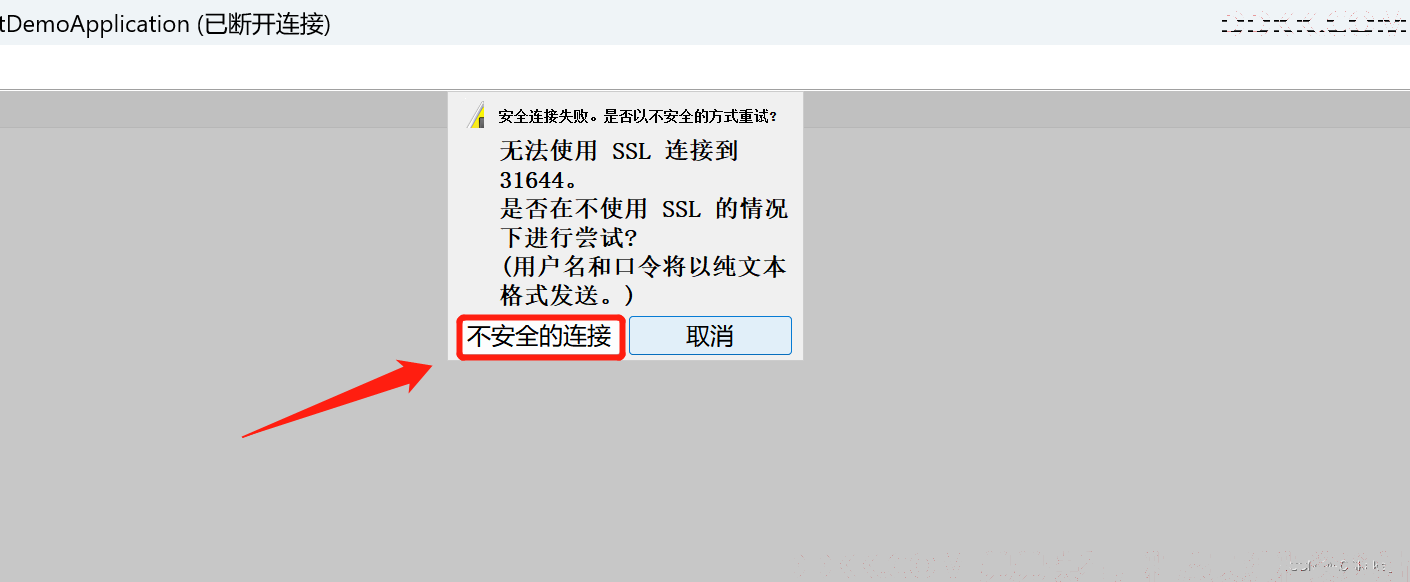Click the obscured text in top-right header
Image resolution: width=1410 pixels, height=582 pixels.
click(x=1313, y=23)
